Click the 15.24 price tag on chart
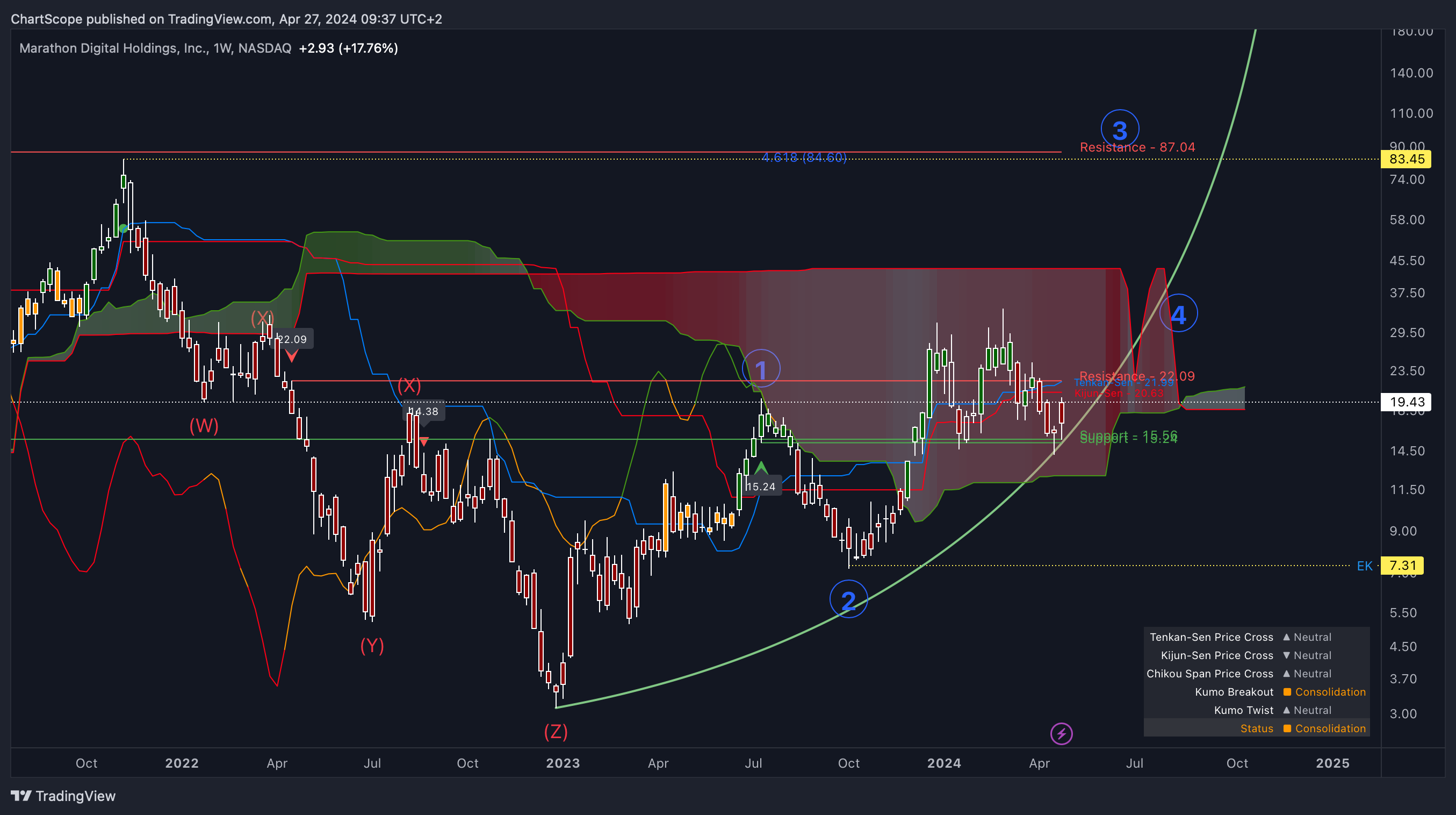This screenshot has height=815, width=1456. [761, 487]
